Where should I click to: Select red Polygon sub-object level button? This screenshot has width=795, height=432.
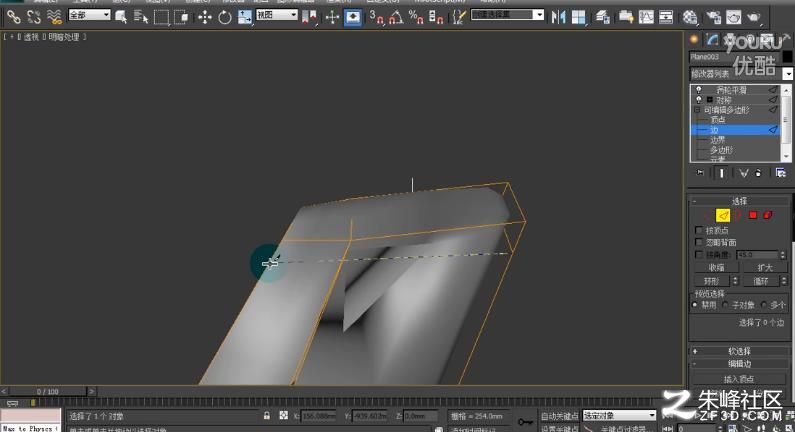(x=753, y=215)
